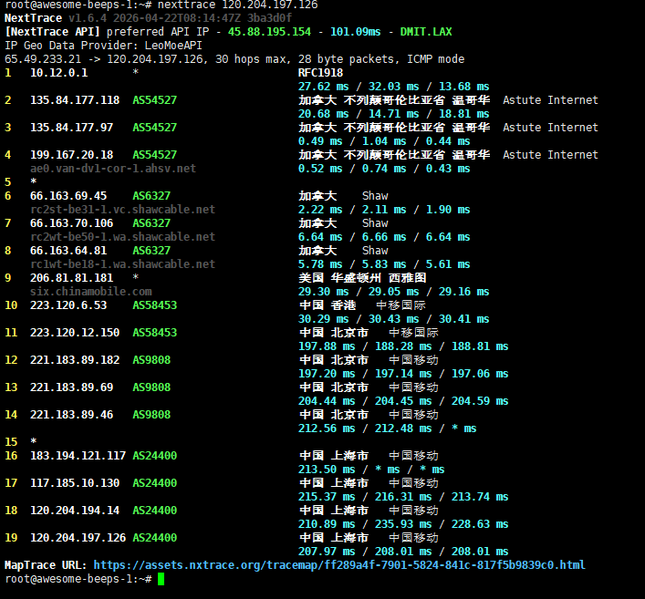Select hop 6 IP 66.163.69.45
This screenshot has height=599, width=645.
(x=68, y=196)
